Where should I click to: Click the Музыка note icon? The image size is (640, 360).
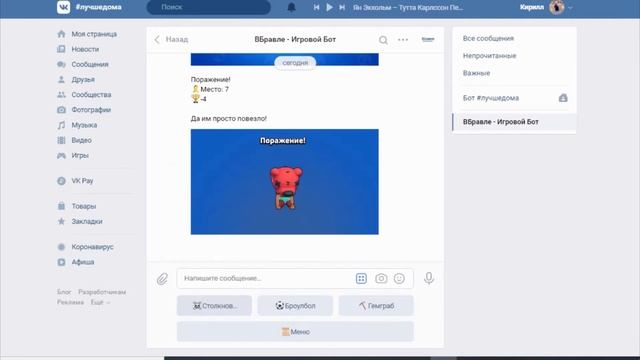pyautogui.click(x=61, y=125)
